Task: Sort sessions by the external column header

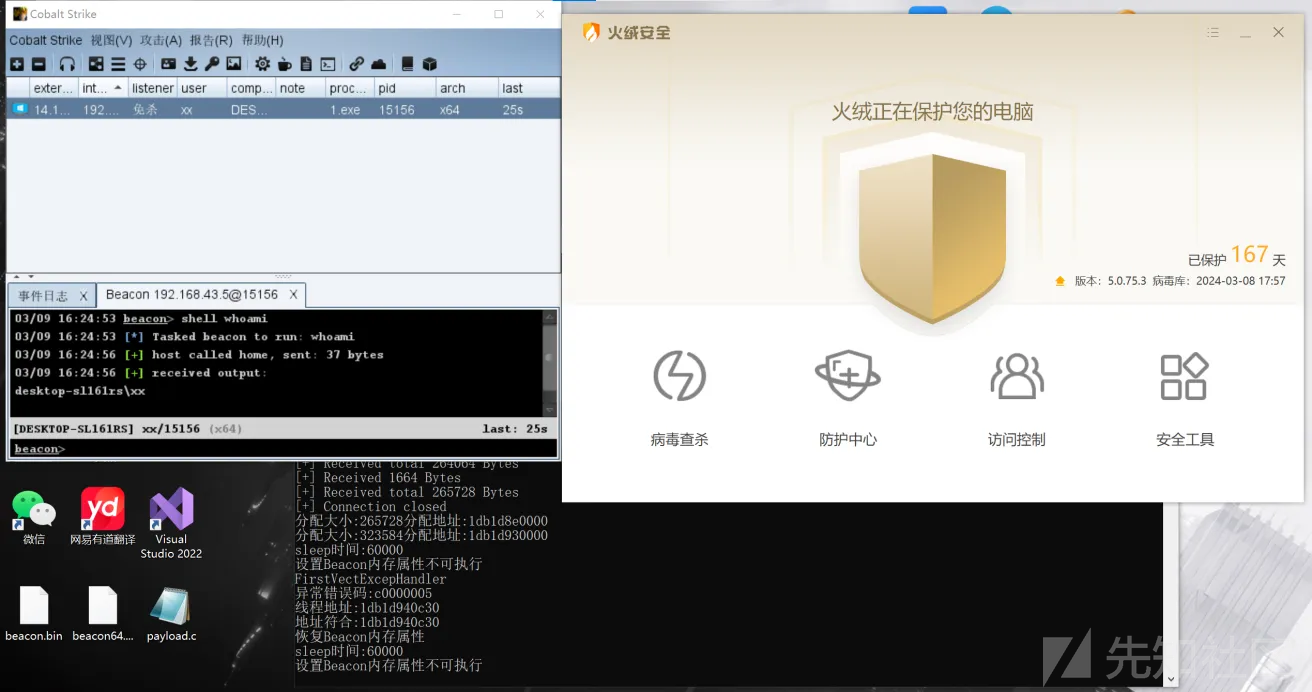Action: click(x=54, y=88)
